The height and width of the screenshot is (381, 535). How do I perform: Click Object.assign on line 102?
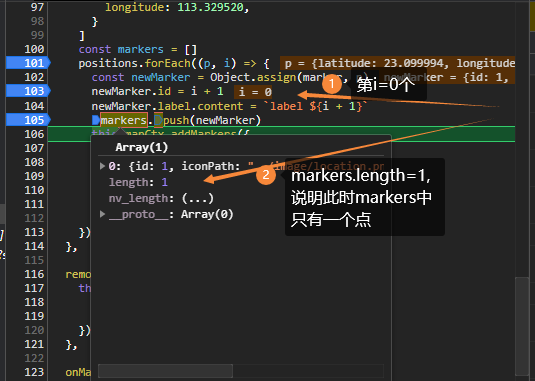point(253,77)
